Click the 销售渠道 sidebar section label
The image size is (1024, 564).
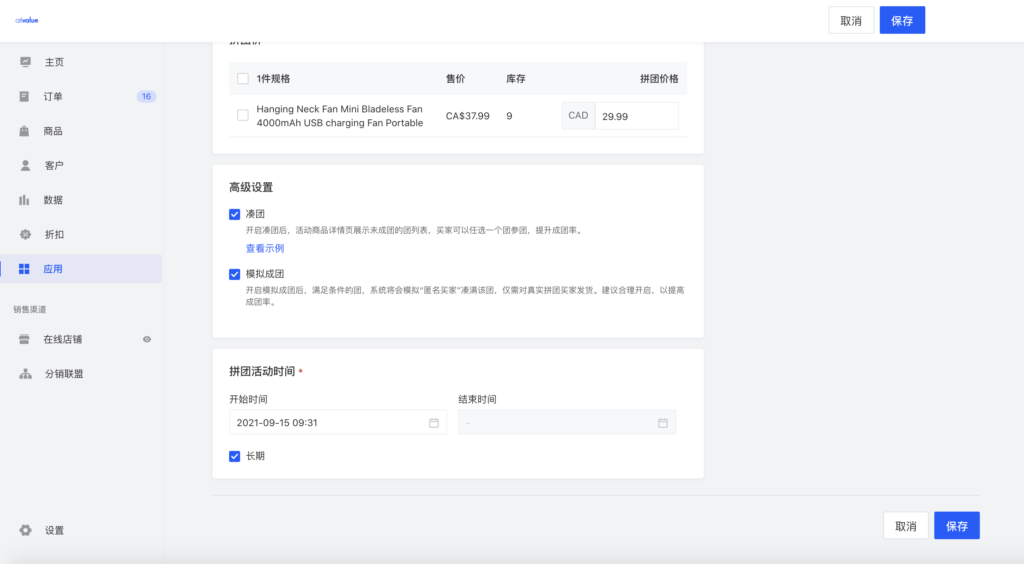30,309
